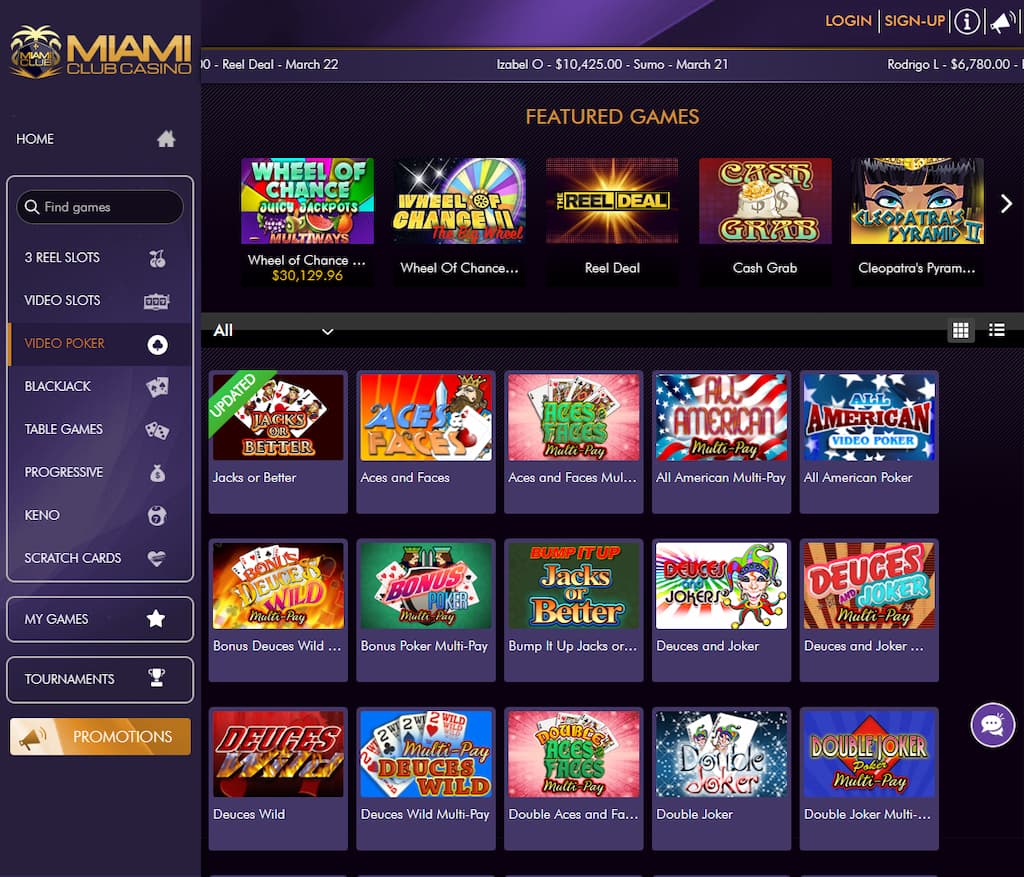
Task: Click the Home house icon
Action: click(x=166, y=138)
